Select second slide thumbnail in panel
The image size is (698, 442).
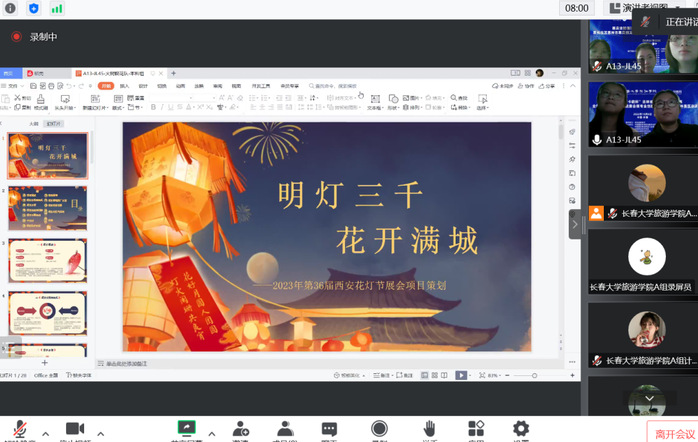(x=48, y=208)
